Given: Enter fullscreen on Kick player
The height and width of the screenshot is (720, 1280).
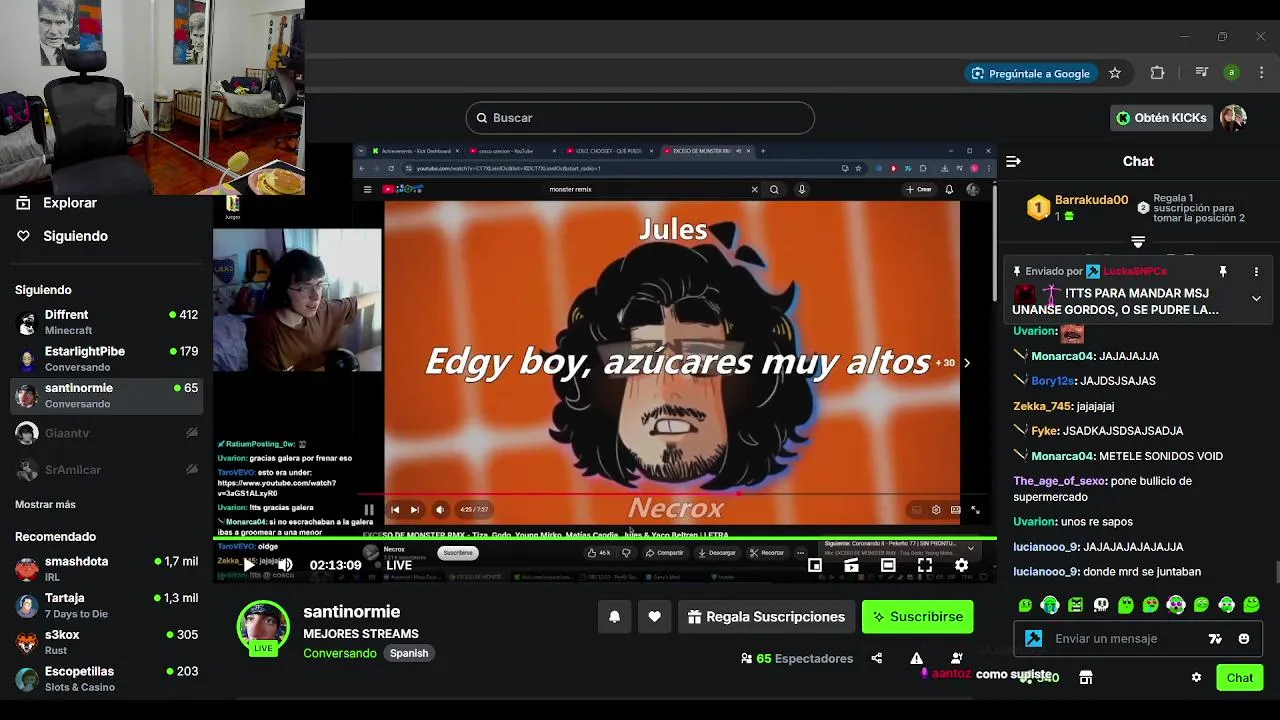Looking at the screenshot, I should pyautogui.click(x=925, y=565).
